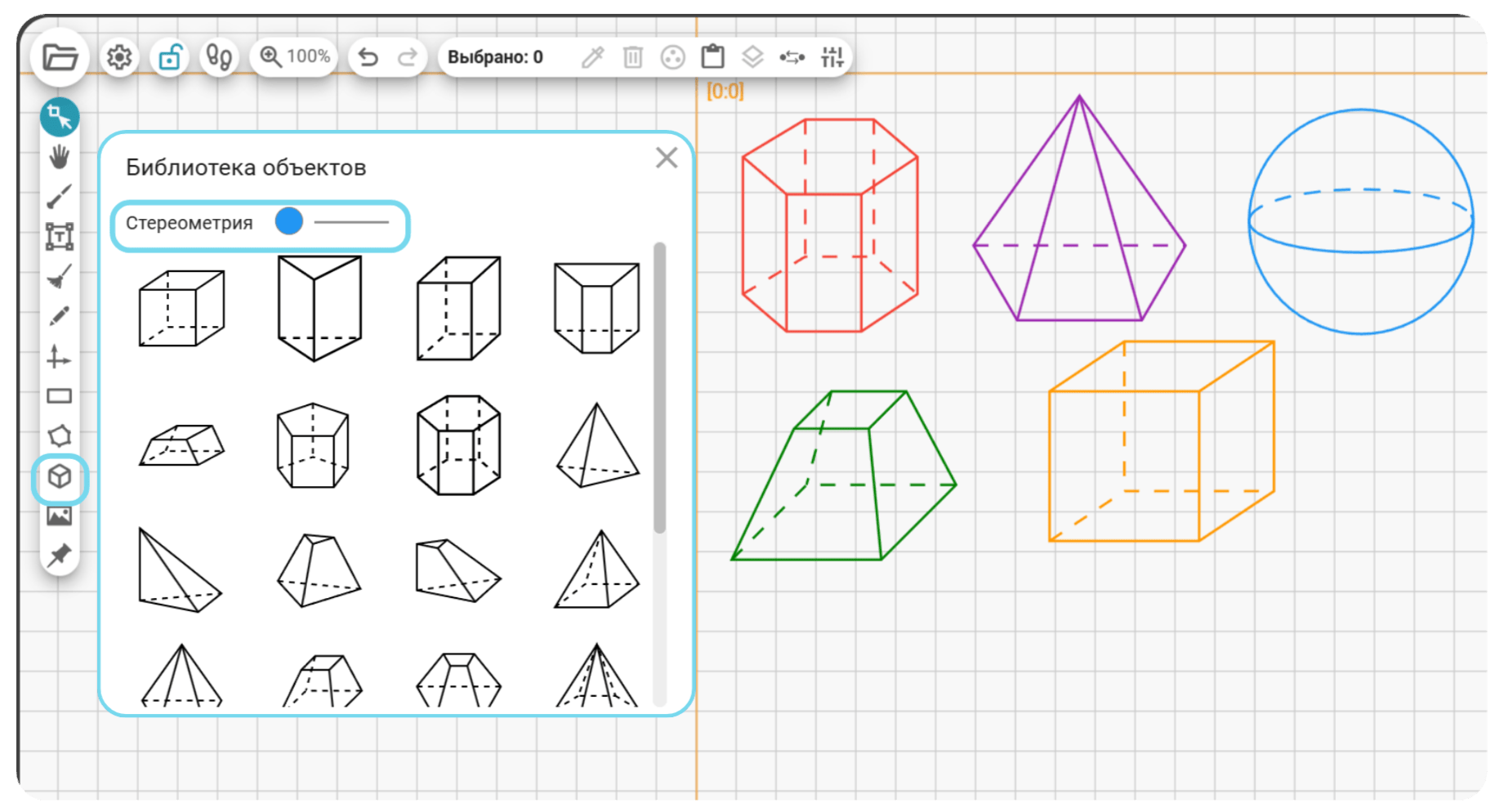The height and width of the screenshot is (812, 1509).
Task: Open the settings gear icon
Action: pos(119,57)
